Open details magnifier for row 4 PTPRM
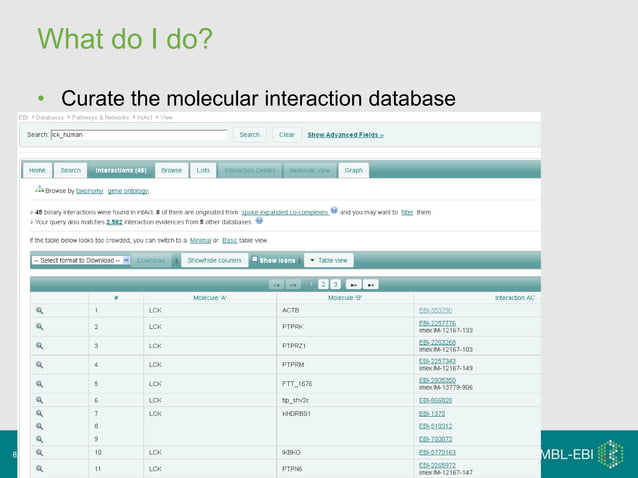The width and height of the screenshot is (638, 478). [39, 365]
